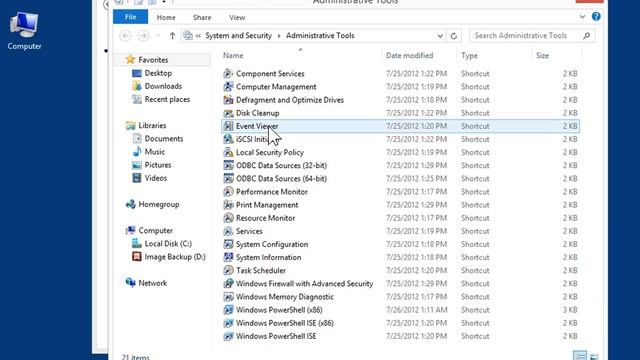Viewport: 640px width, 360px height.
Task: Open Local Disk (C:) drive
Action: (168, 244)
